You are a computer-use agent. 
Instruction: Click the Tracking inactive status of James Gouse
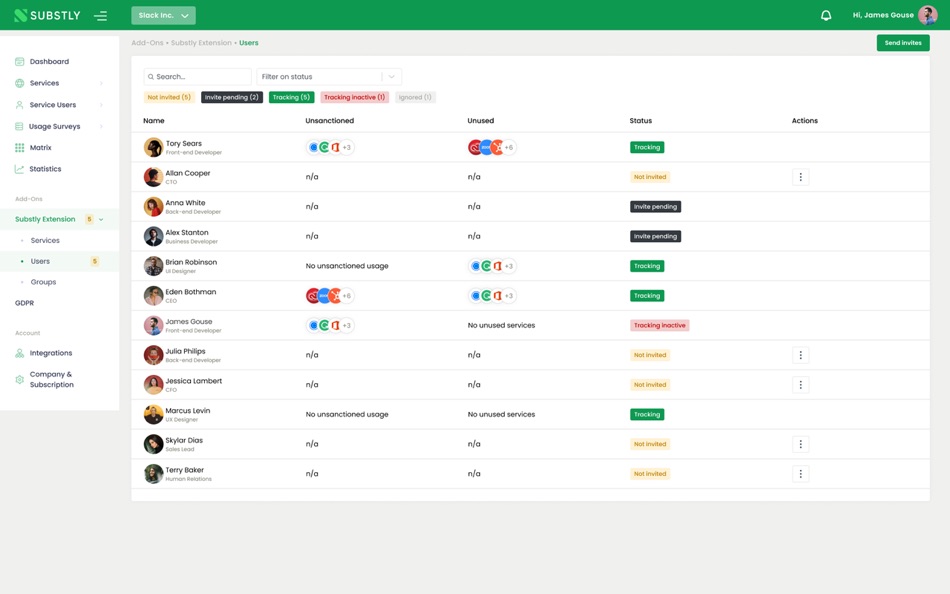659,325
